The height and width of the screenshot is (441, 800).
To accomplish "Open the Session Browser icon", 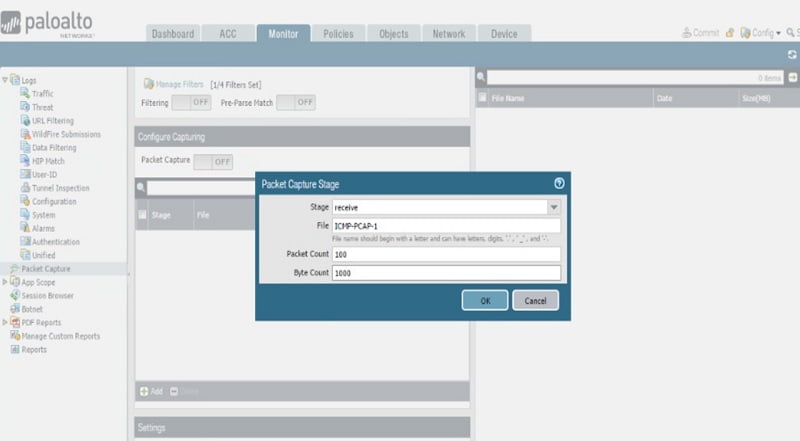I will (x=15, y=295).
